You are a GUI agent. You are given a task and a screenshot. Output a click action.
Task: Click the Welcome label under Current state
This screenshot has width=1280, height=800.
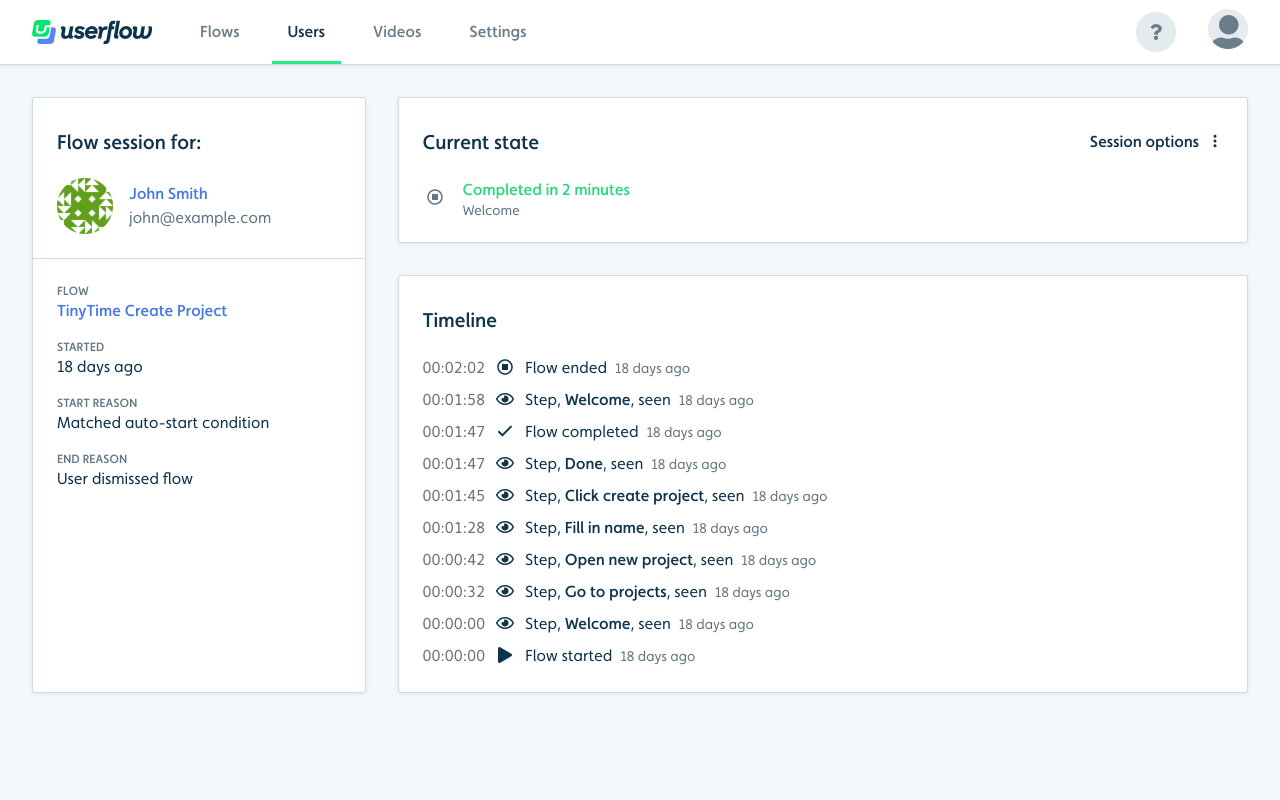point(491,210)
